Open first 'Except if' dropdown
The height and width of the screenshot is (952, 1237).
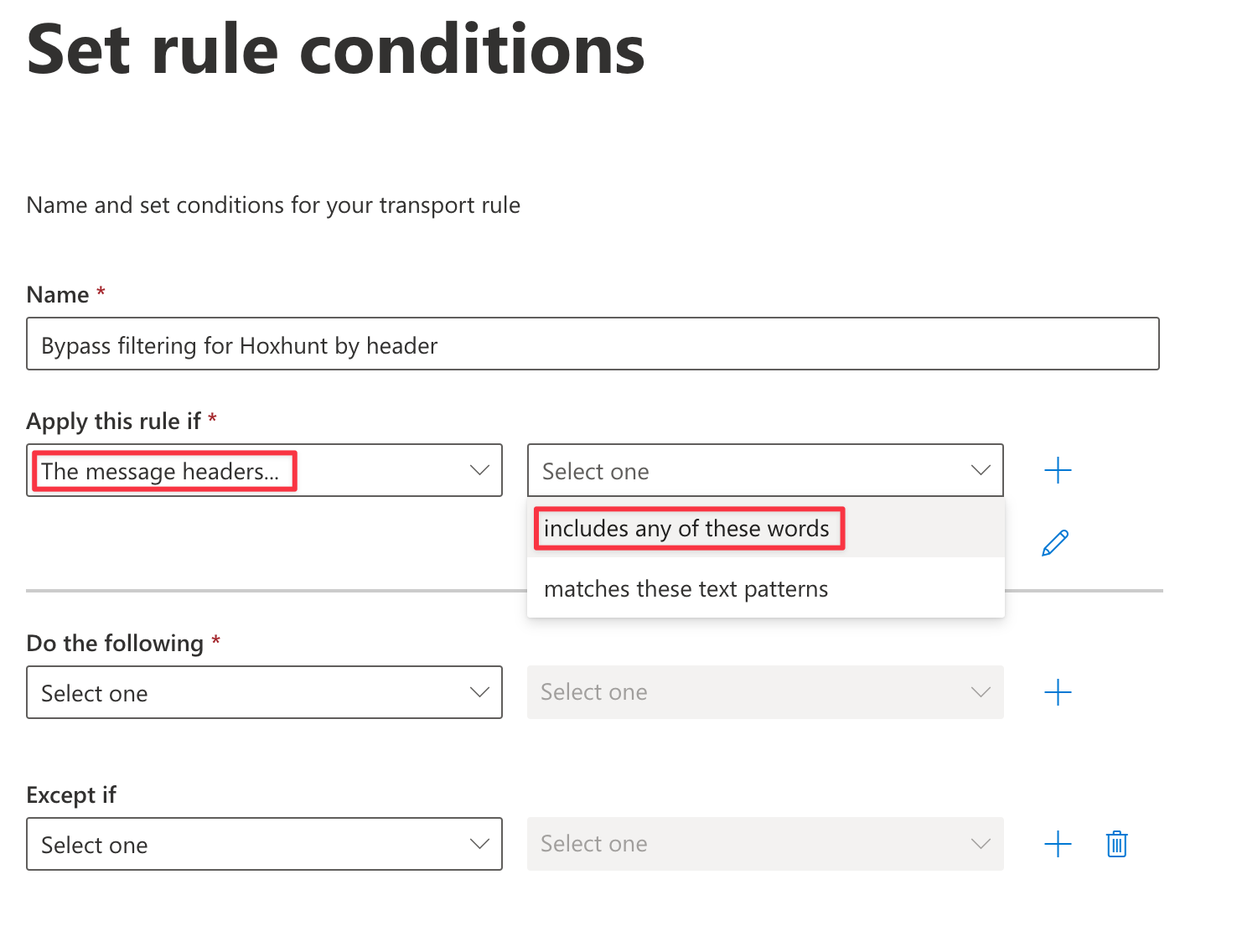pos(264,844)
